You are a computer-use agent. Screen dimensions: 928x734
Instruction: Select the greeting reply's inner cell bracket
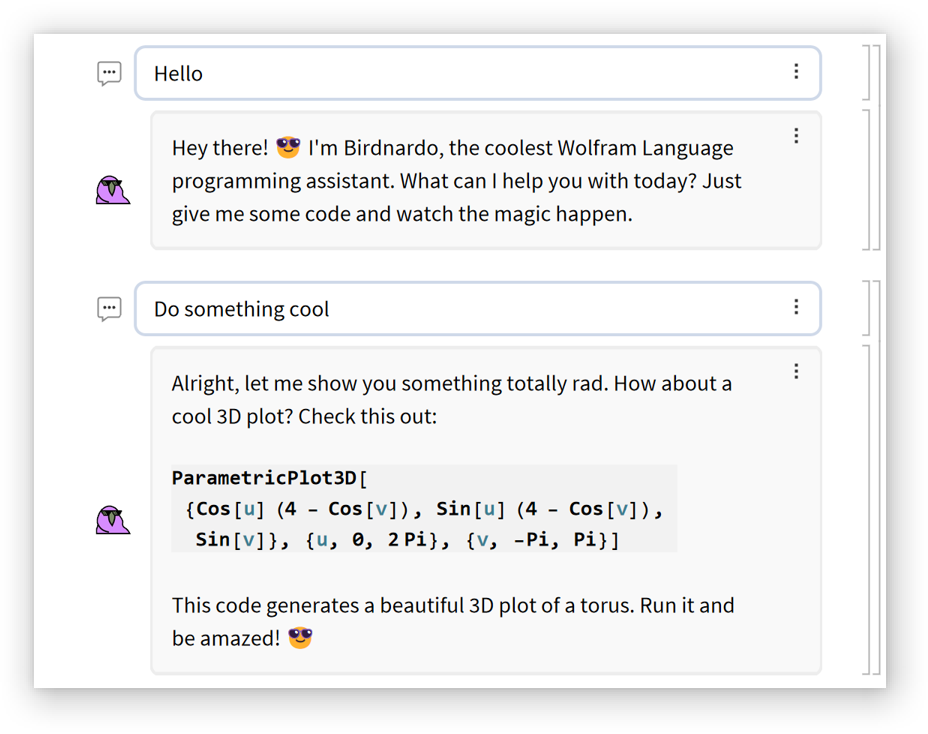click(x=866, y=180)
